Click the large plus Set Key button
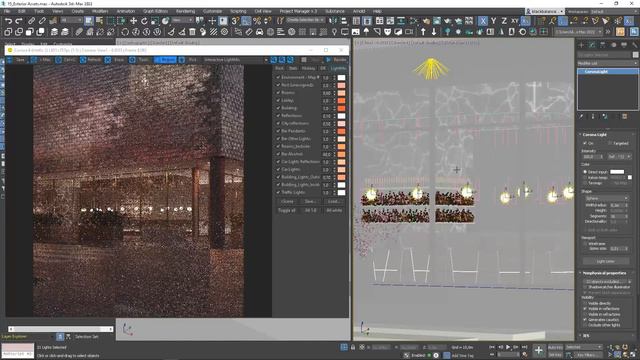The height and width of the screenshot is (360, 640). [539, 350]
